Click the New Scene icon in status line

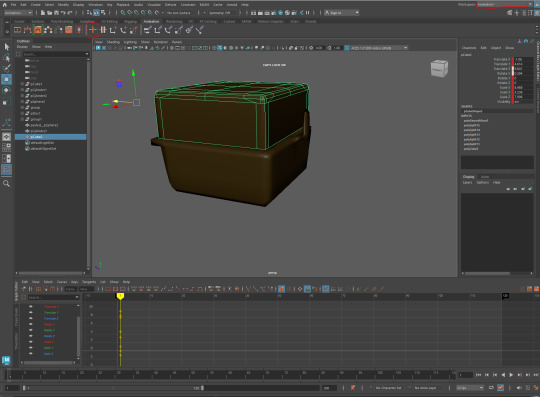coord(43,13)
